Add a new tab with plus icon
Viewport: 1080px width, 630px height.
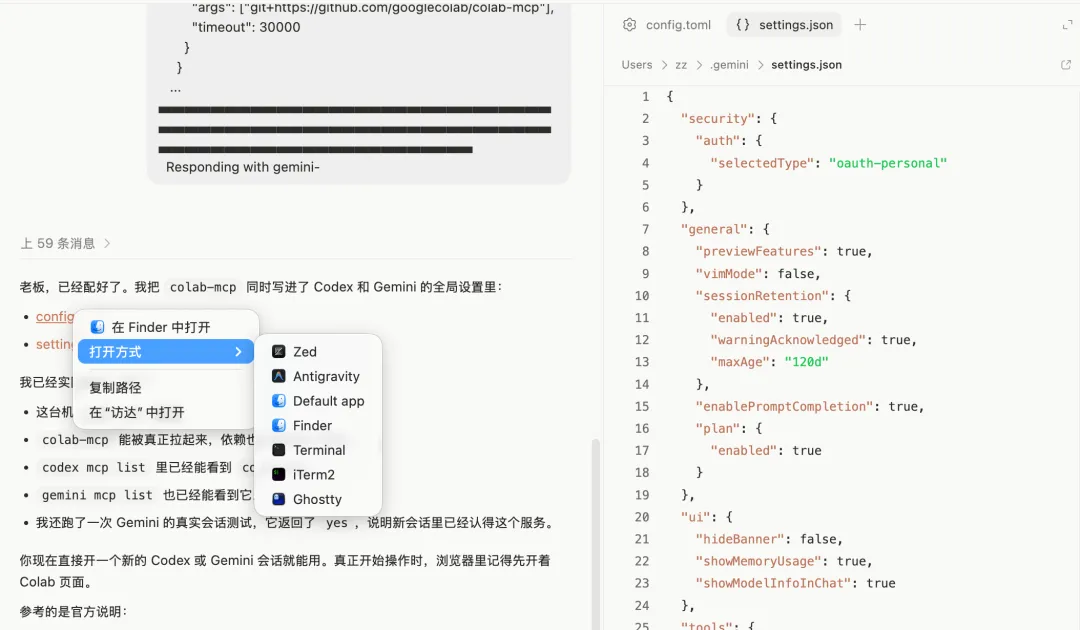pos(860,25)
